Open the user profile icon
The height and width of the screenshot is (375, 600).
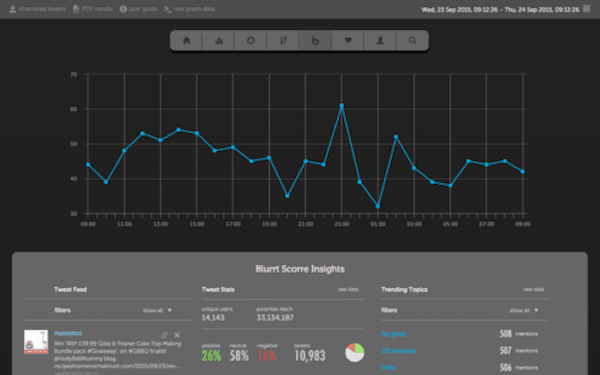[380, 41]
